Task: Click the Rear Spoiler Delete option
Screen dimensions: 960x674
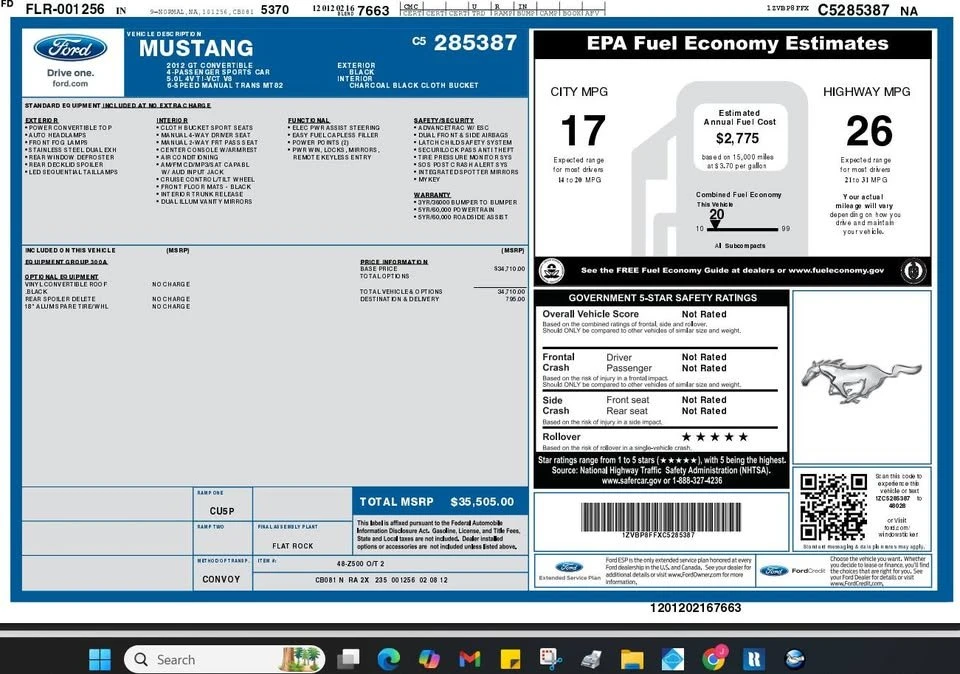Action: [60, 299]
